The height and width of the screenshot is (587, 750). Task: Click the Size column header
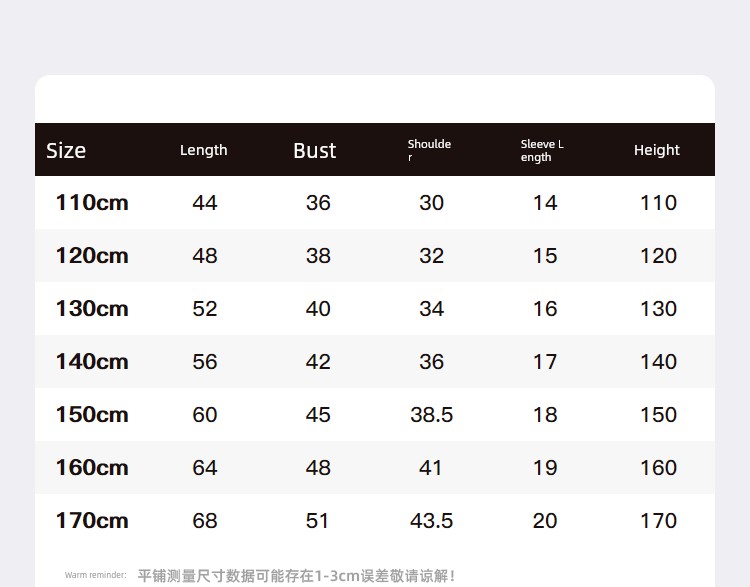coord(66,151)
